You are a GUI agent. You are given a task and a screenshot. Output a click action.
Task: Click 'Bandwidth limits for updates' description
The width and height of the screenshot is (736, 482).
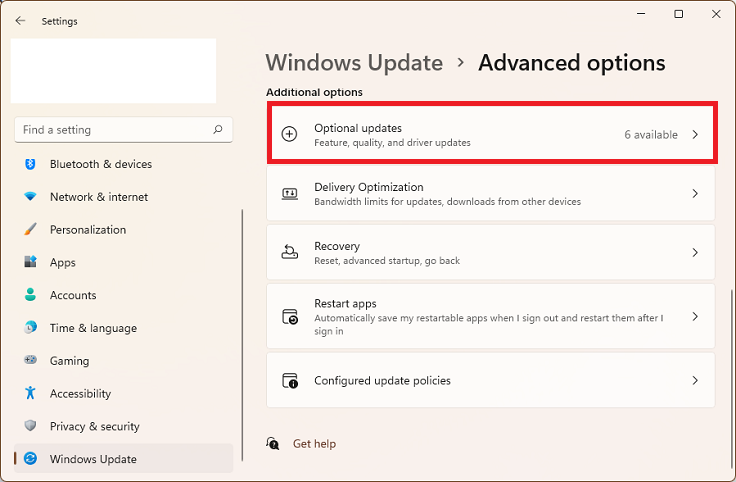tap(447, 202)
